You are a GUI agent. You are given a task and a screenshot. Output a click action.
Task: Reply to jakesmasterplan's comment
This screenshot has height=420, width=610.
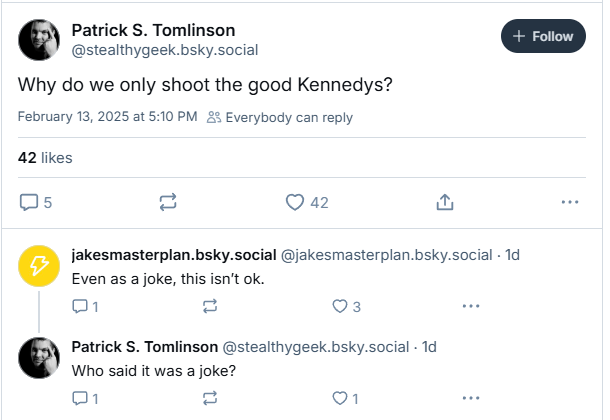coord(85,306)
